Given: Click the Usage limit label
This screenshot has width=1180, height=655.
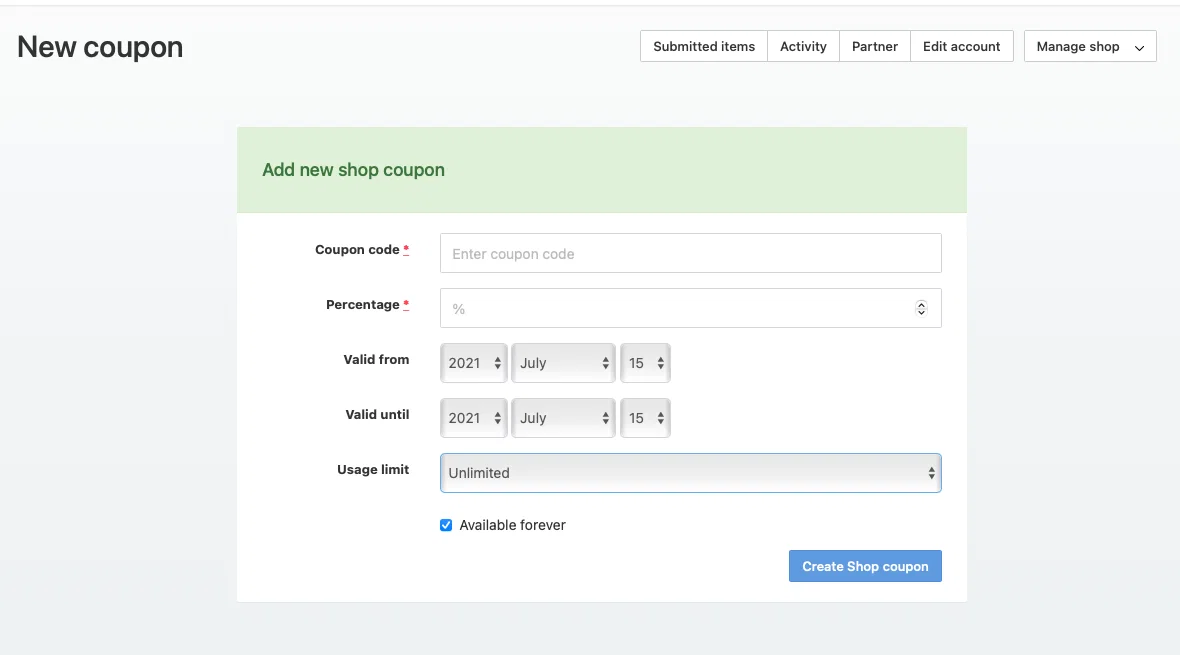Looking at the screenshot, I should click(x=373, y=470).
